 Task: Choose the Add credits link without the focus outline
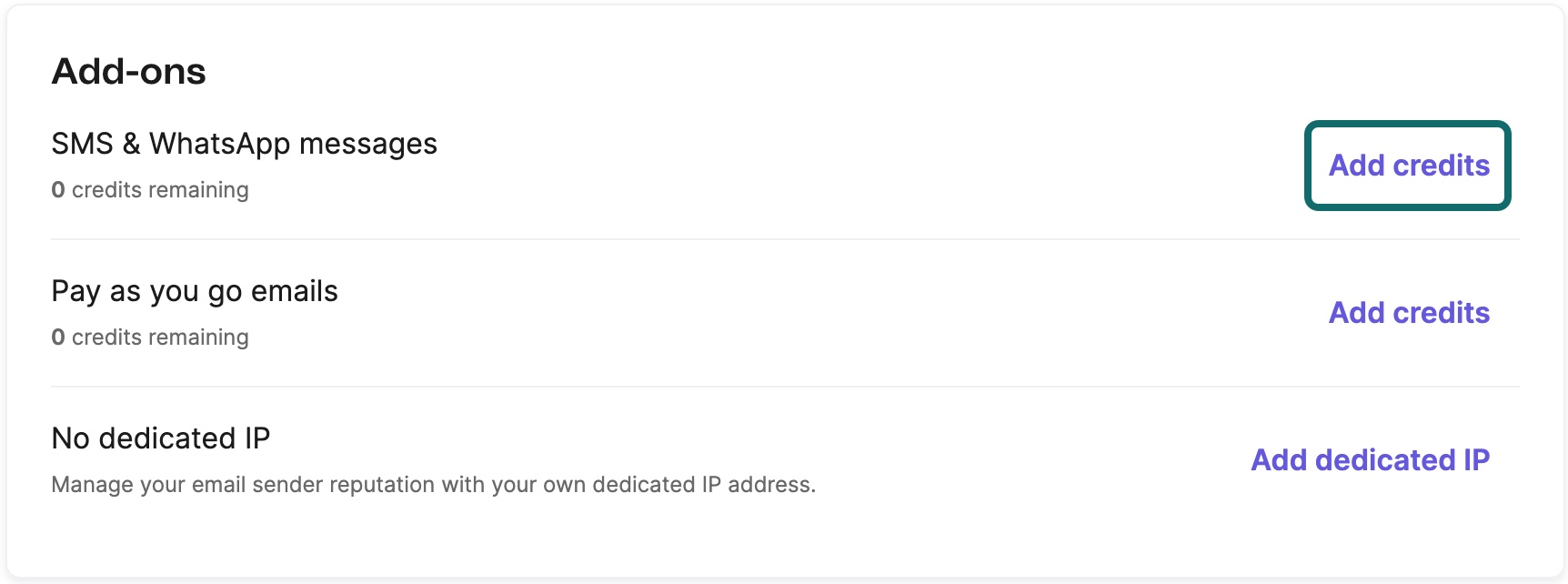click(x=1409, y=313)
